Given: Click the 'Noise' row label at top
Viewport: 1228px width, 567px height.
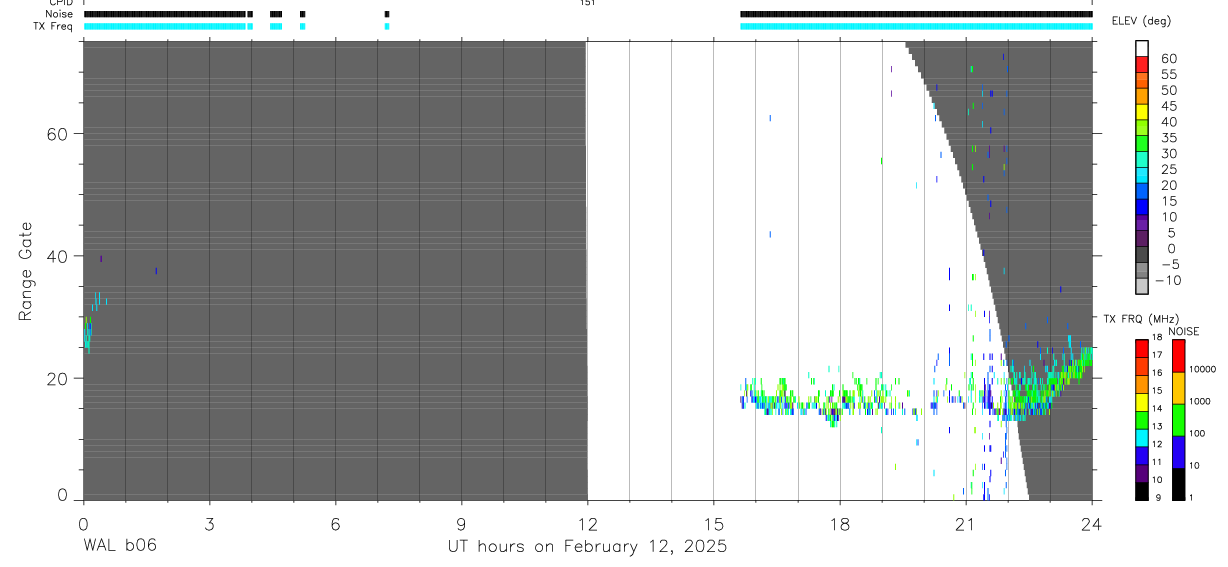Looking at the screenshot, I should pyautogui.click(x=59, y=14).
